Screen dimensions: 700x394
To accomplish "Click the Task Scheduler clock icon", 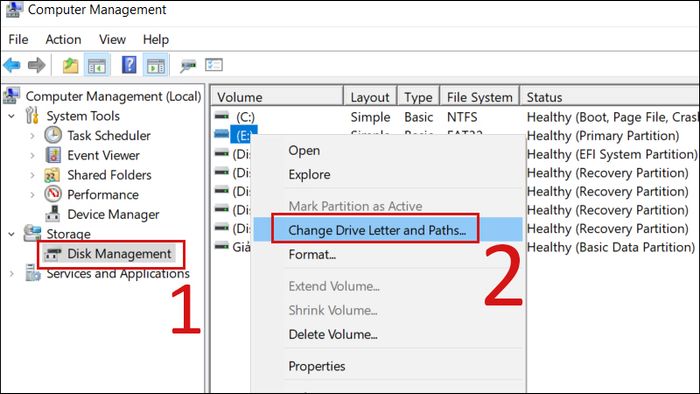I will (x=53, y=135).
